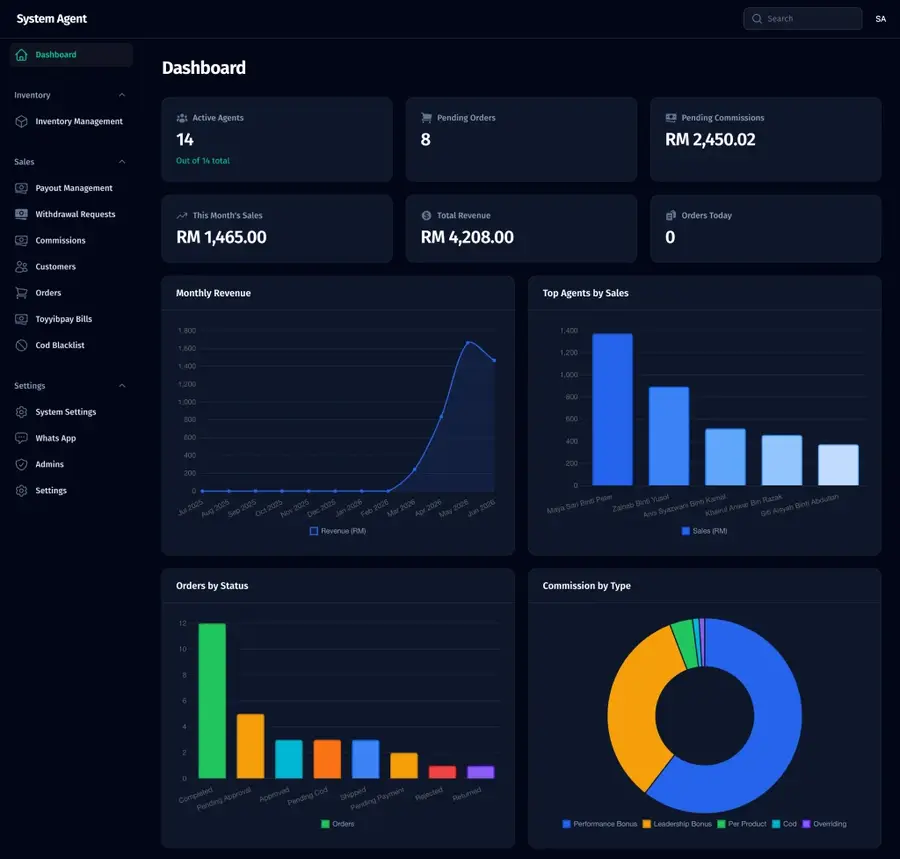This screenshot has height=859, width=900.
Task: Click the Pending Commissions card icon
Action: [x=671, y=118]
